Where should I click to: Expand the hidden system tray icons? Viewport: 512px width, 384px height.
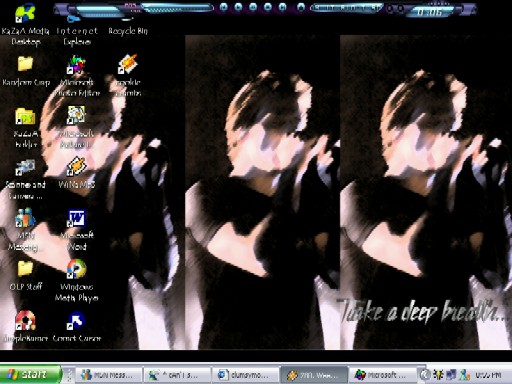click(x=425, y=375)
